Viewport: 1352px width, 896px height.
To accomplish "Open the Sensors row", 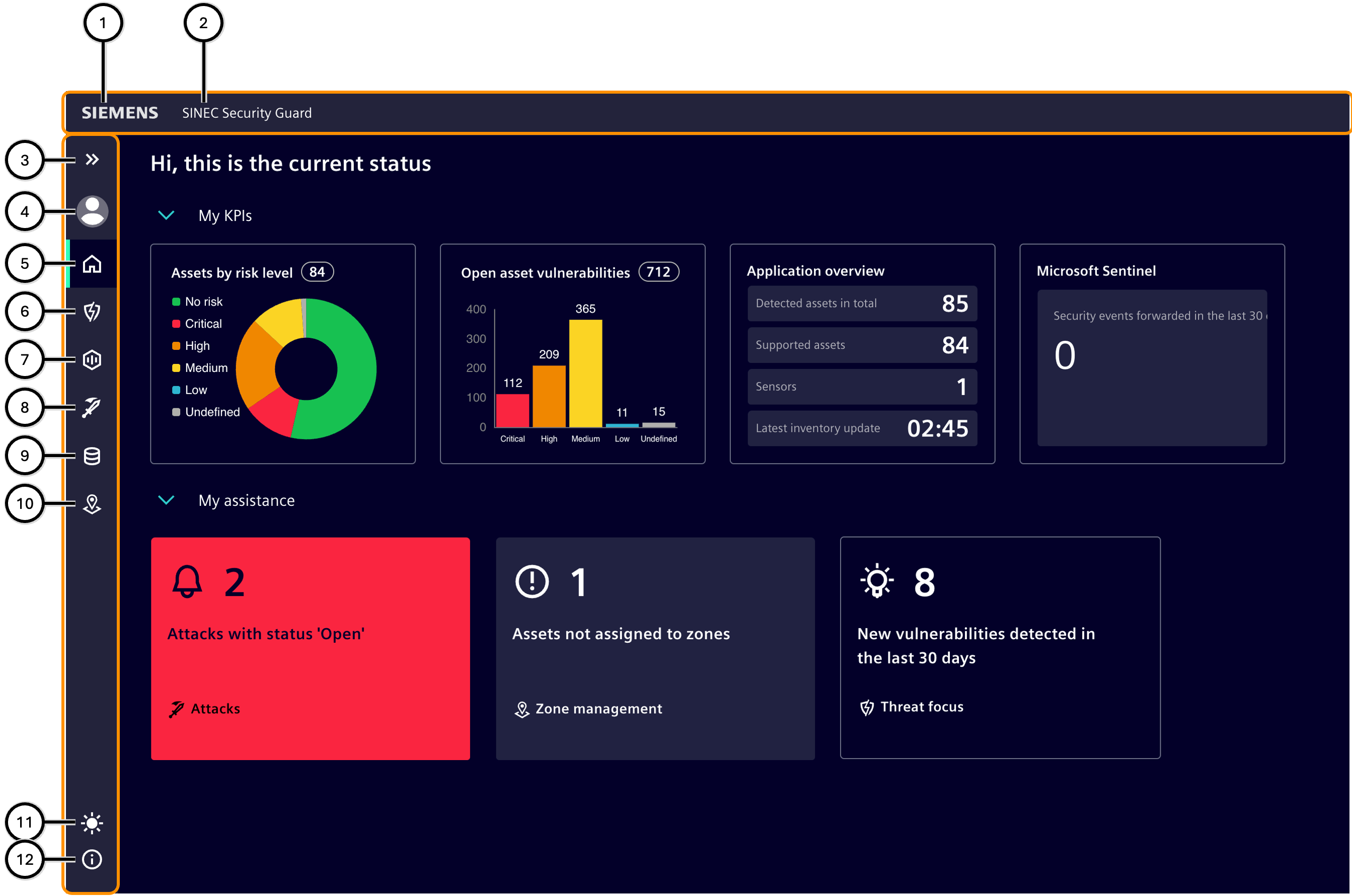I will click(862, 387).
